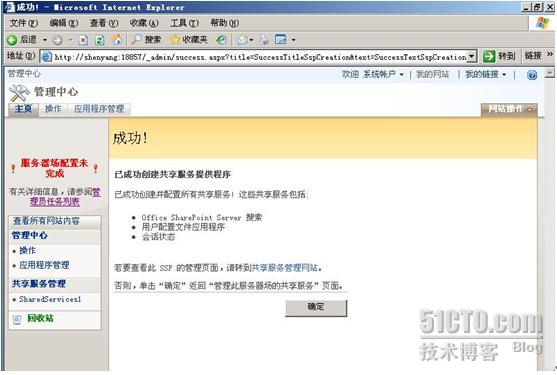Open the 工具(T) menu
Screen dimensions: 557x375
(x=184, y=23)
